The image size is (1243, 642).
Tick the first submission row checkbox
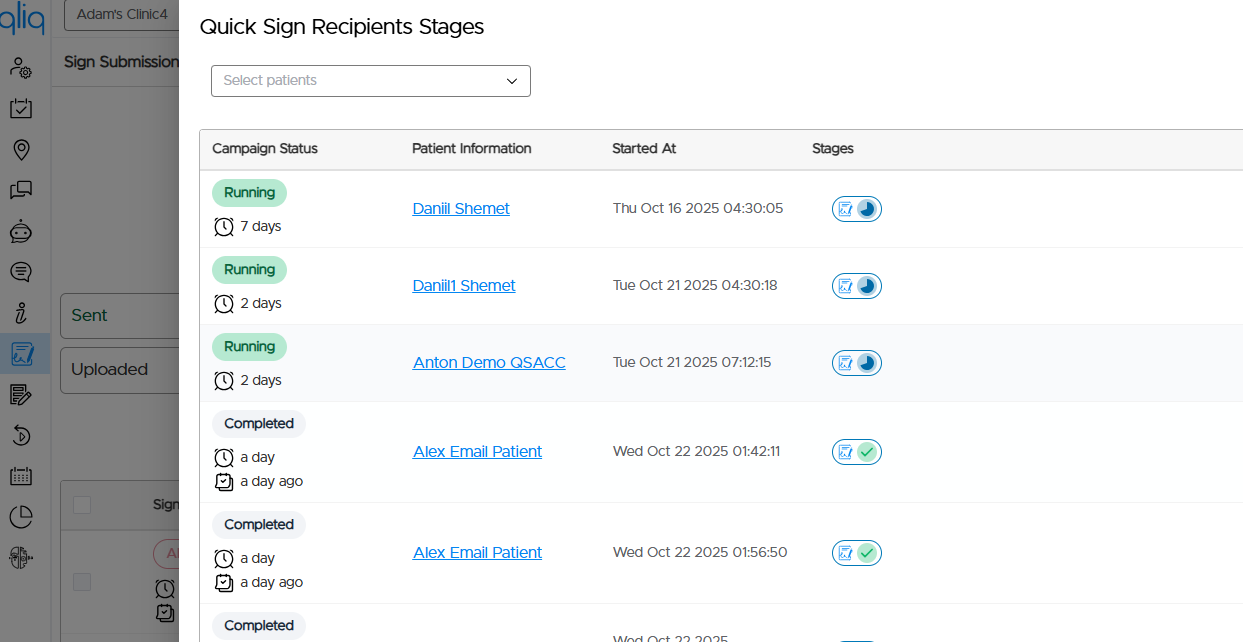click(x=82, y=582)
